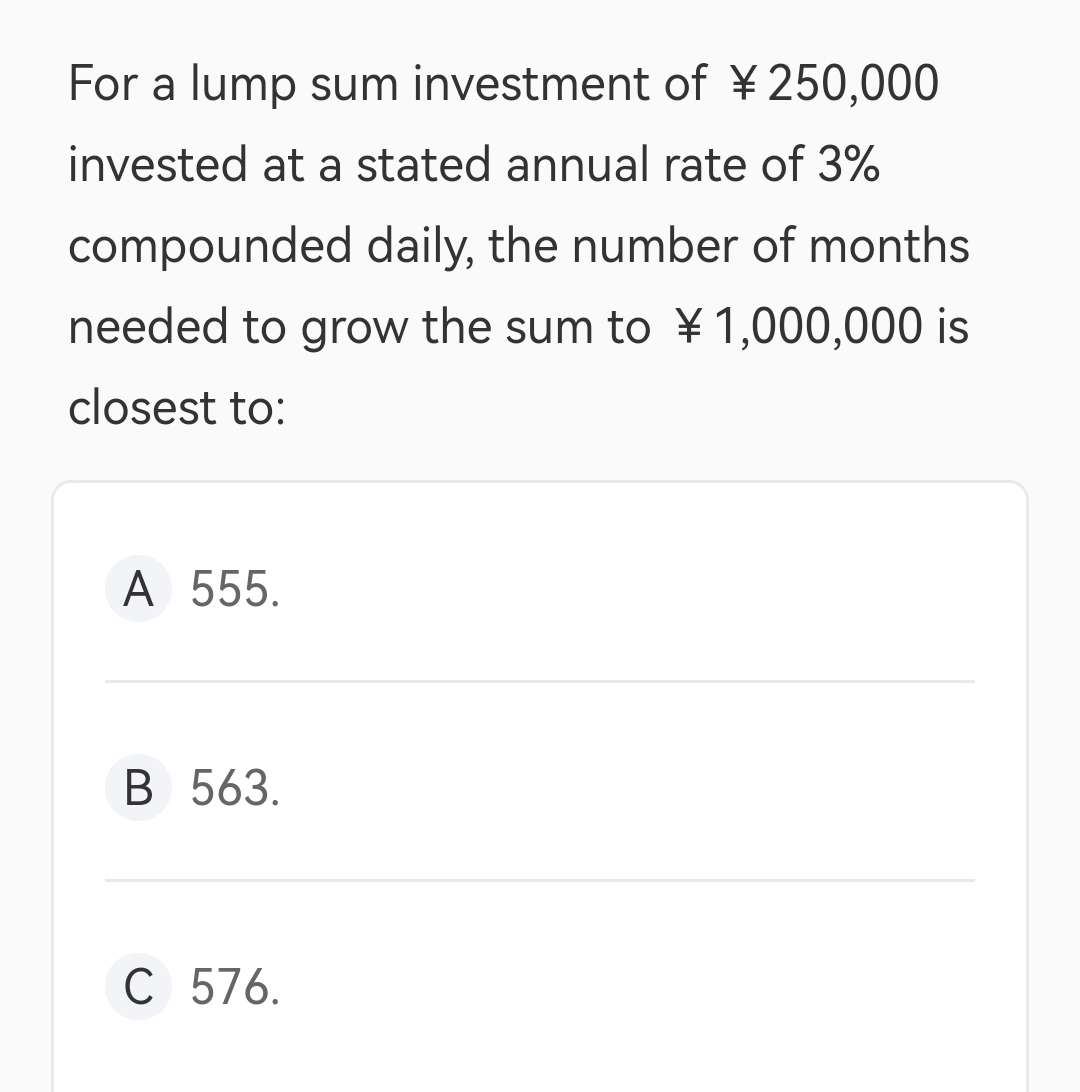The image size is (1080, 1092).
Task: Tap the answer text "576."
Action: click(235, 987)
